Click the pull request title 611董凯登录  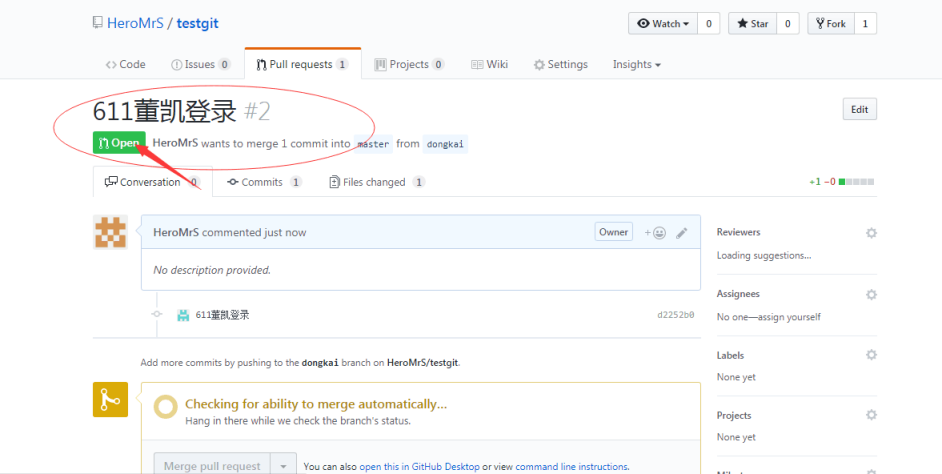tap(165, 111)
